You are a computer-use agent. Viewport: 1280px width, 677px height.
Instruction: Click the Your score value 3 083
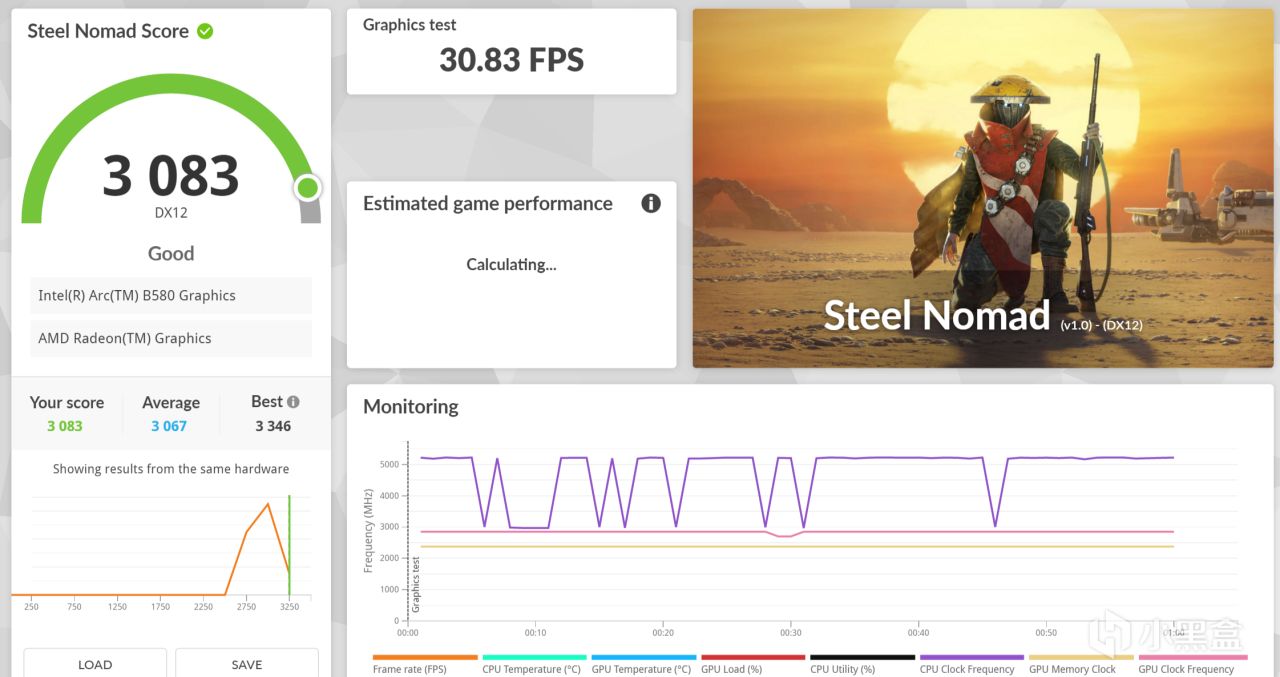pyautogui.click(x=65, y=426)
